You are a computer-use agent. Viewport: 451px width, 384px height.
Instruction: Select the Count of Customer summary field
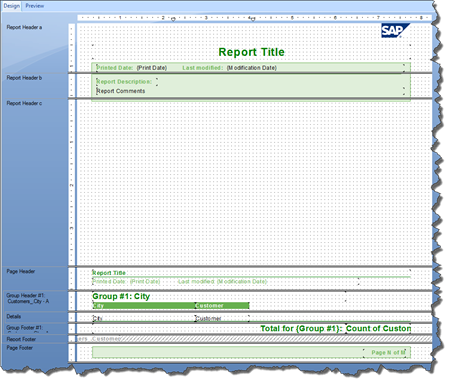coord(378,329)
